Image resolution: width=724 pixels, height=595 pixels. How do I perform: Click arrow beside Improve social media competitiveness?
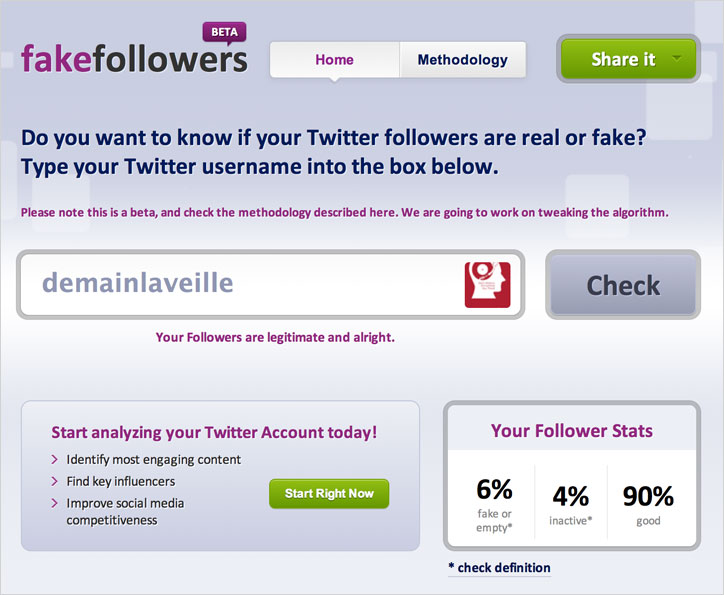pyautogui.click(x=54, y=503)
